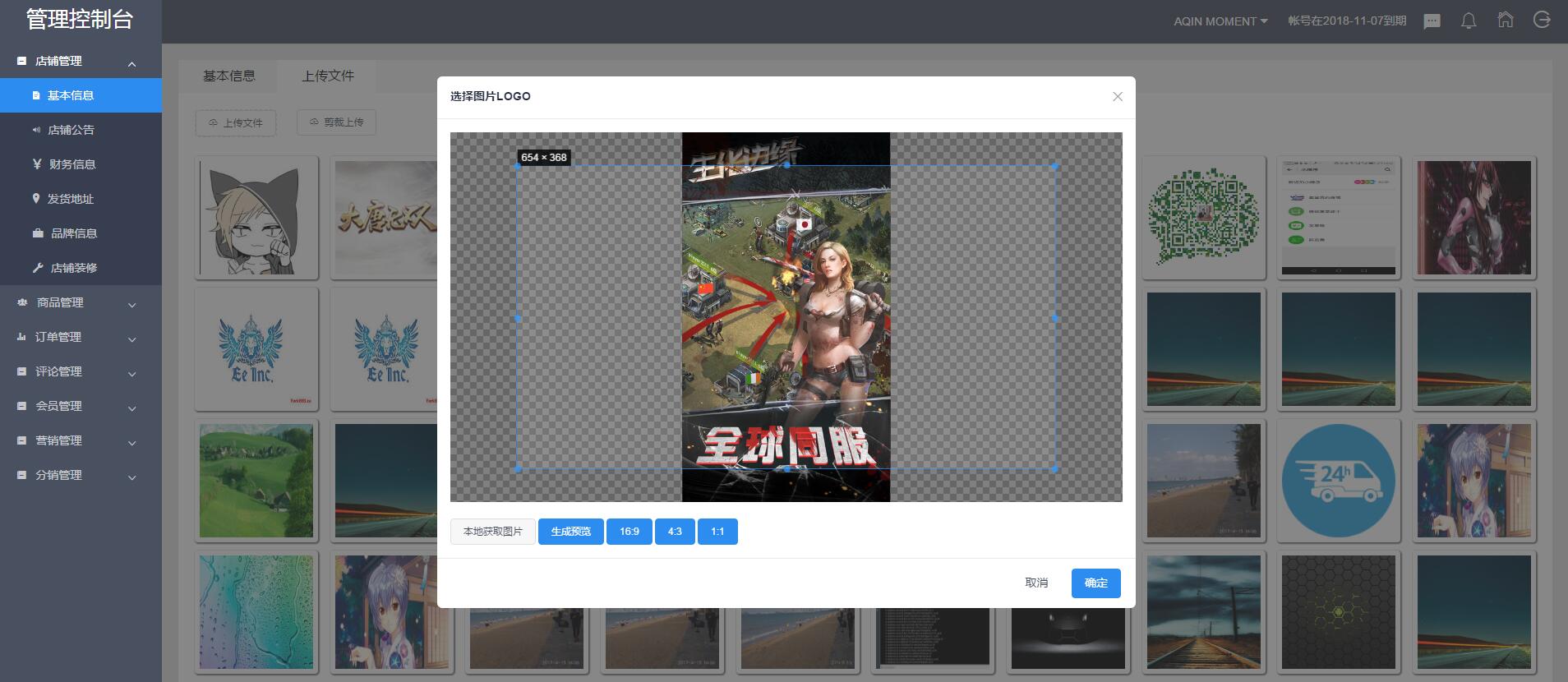Click the 管理控制台 console title
1568x682 pixels.
80,20
